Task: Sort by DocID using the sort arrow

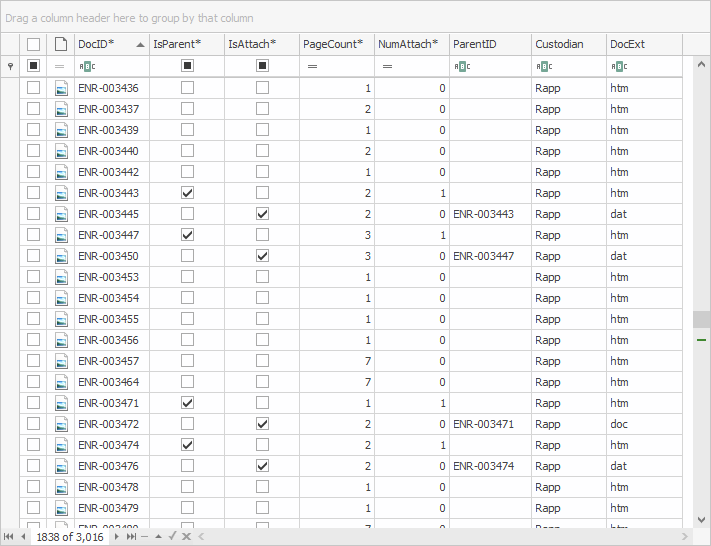Action: [139, 44]
